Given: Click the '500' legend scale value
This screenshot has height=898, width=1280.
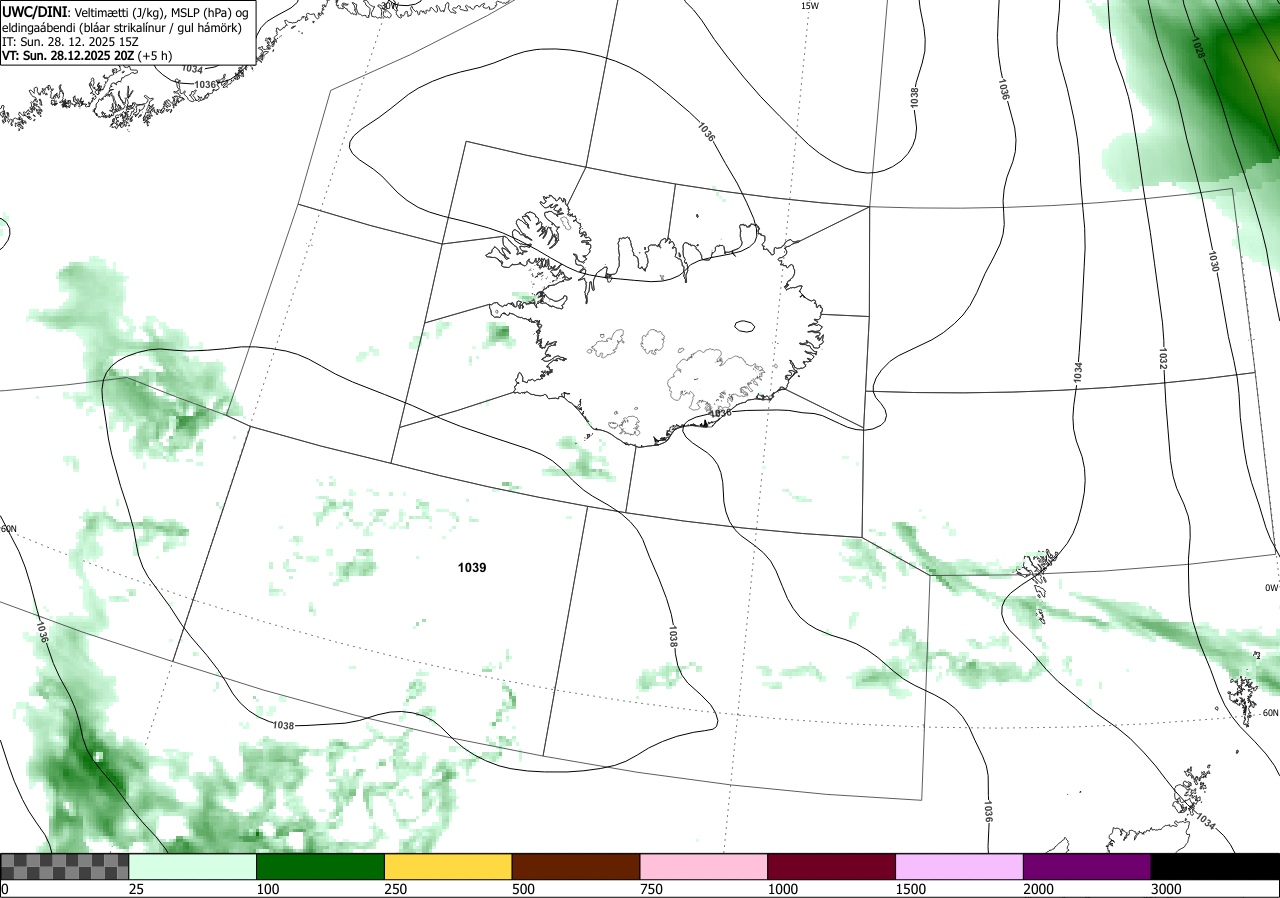Looking at the screenshot, I should click(523, 889).
